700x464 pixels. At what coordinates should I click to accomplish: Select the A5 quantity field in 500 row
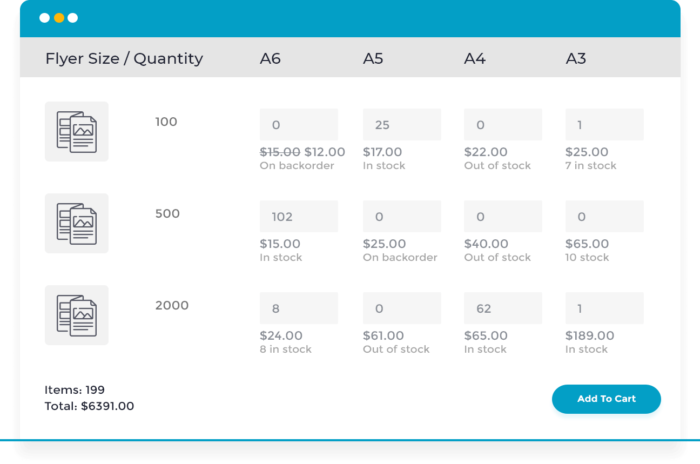pyautogui.click(x=402, y=216)
